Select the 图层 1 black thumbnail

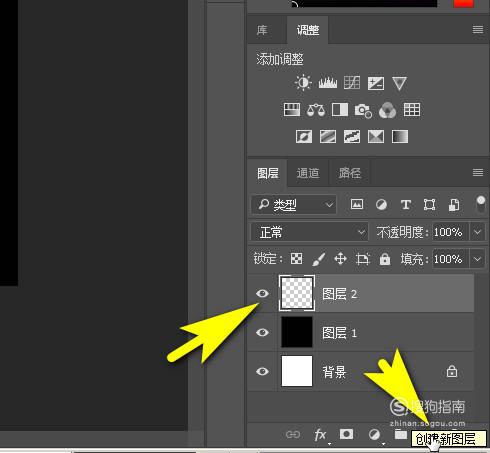click(x=297, y=332)
